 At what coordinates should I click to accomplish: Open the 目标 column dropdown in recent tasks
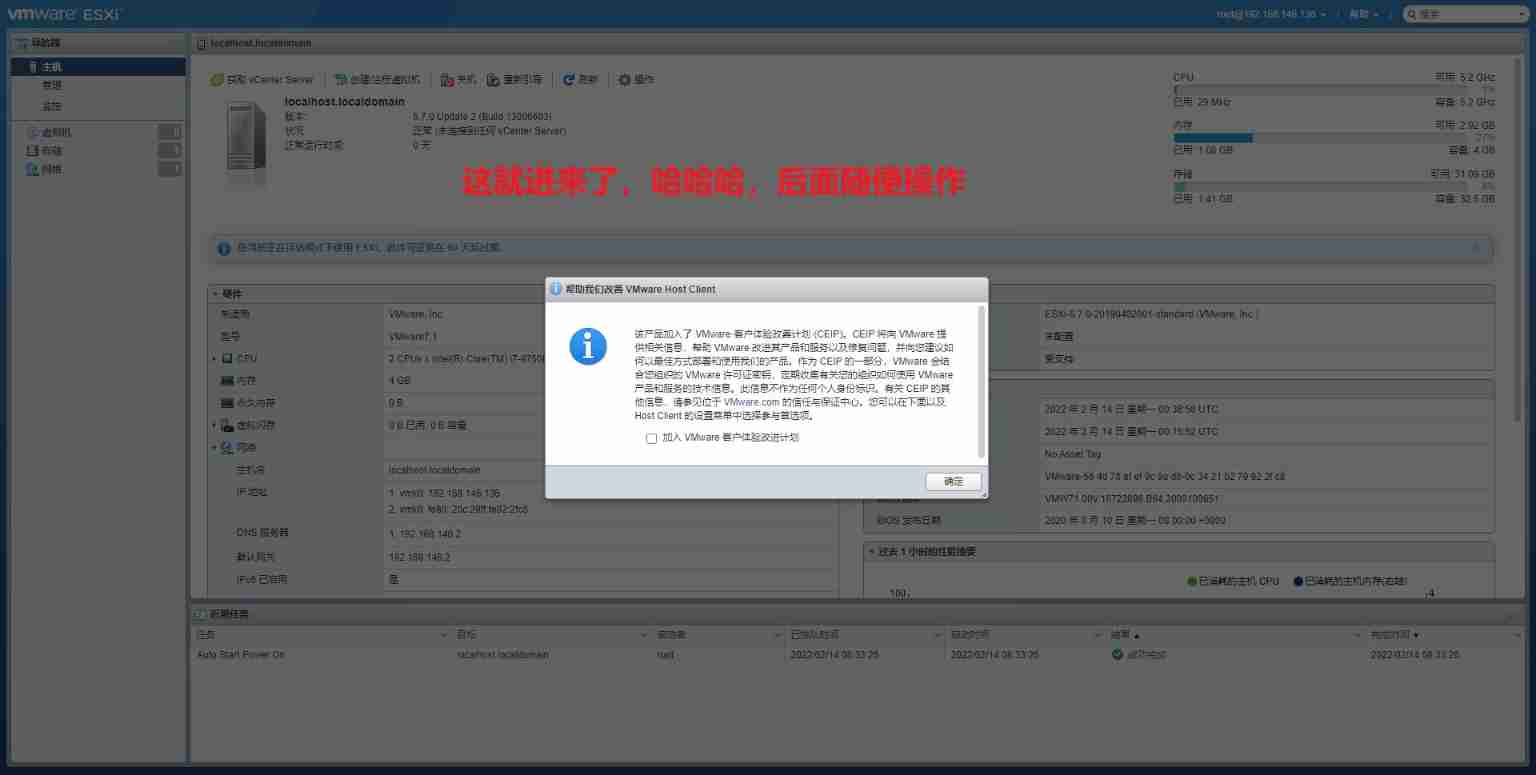pos(644,635)
